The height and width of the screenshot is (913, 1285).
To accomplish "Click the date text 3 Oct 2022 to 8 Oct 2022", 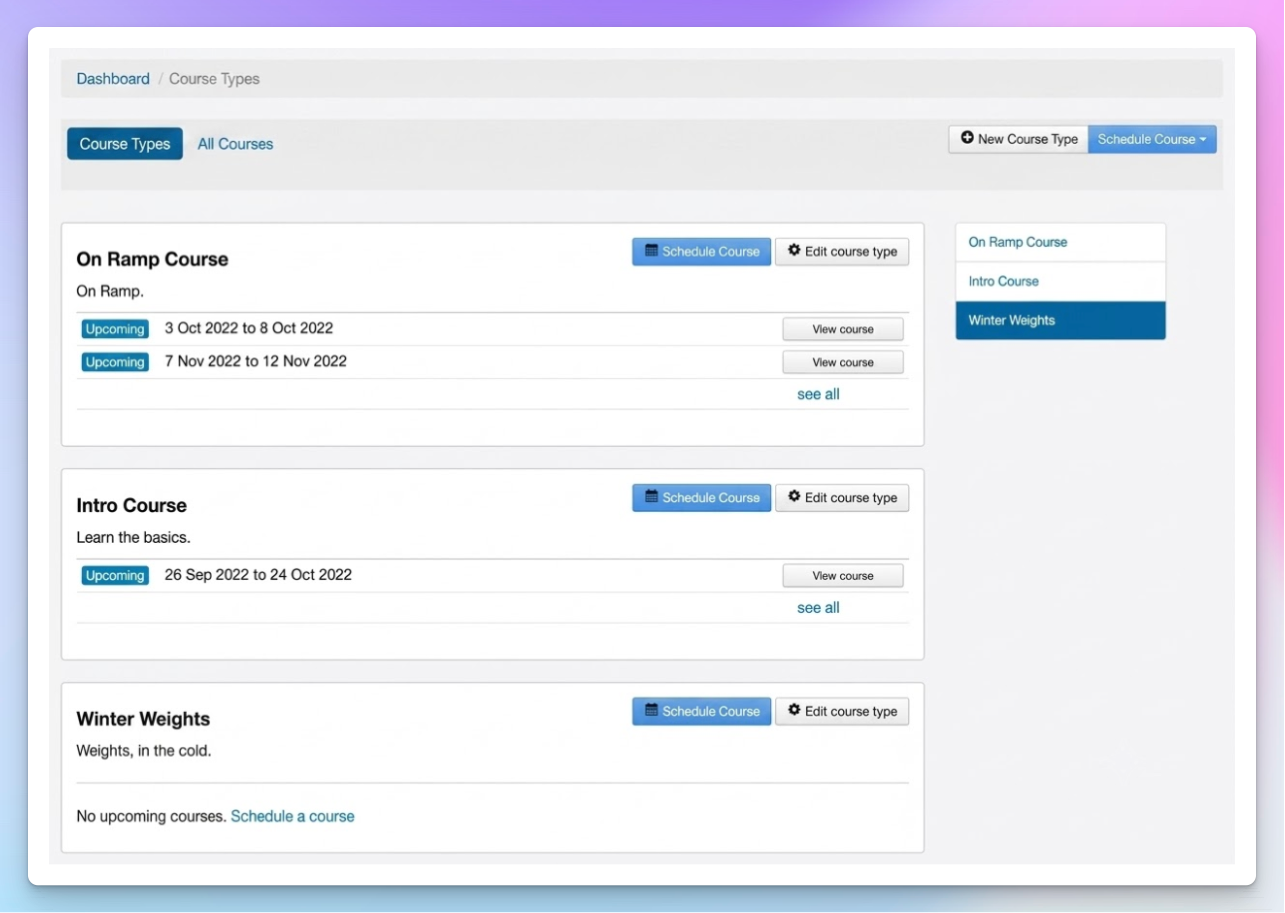I will 249,328.
